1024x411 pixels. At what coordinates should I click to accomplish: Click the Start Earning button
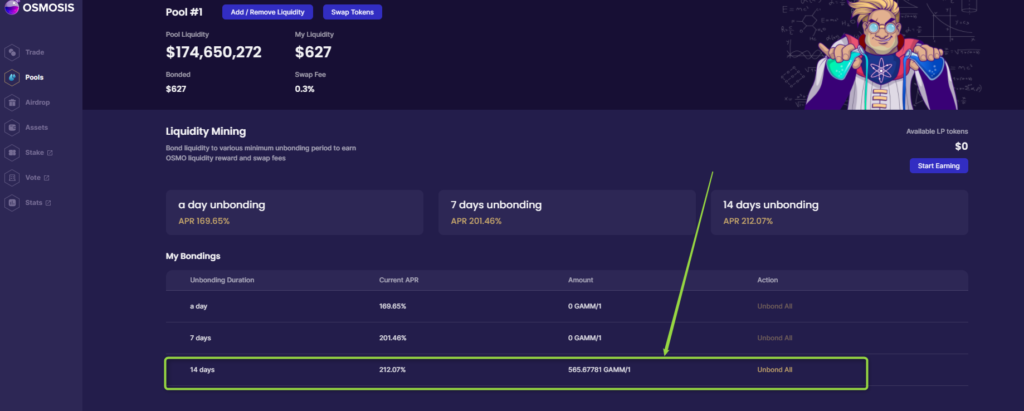938,166
